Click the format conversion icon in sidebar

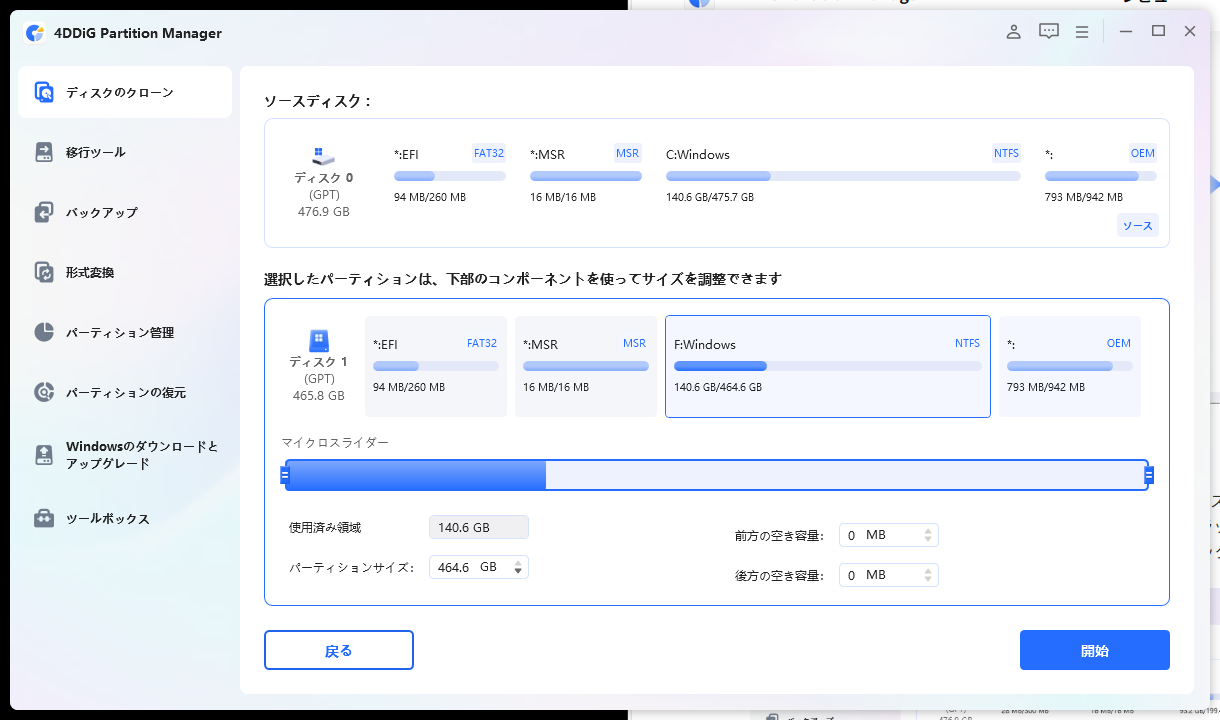point(44,272)
